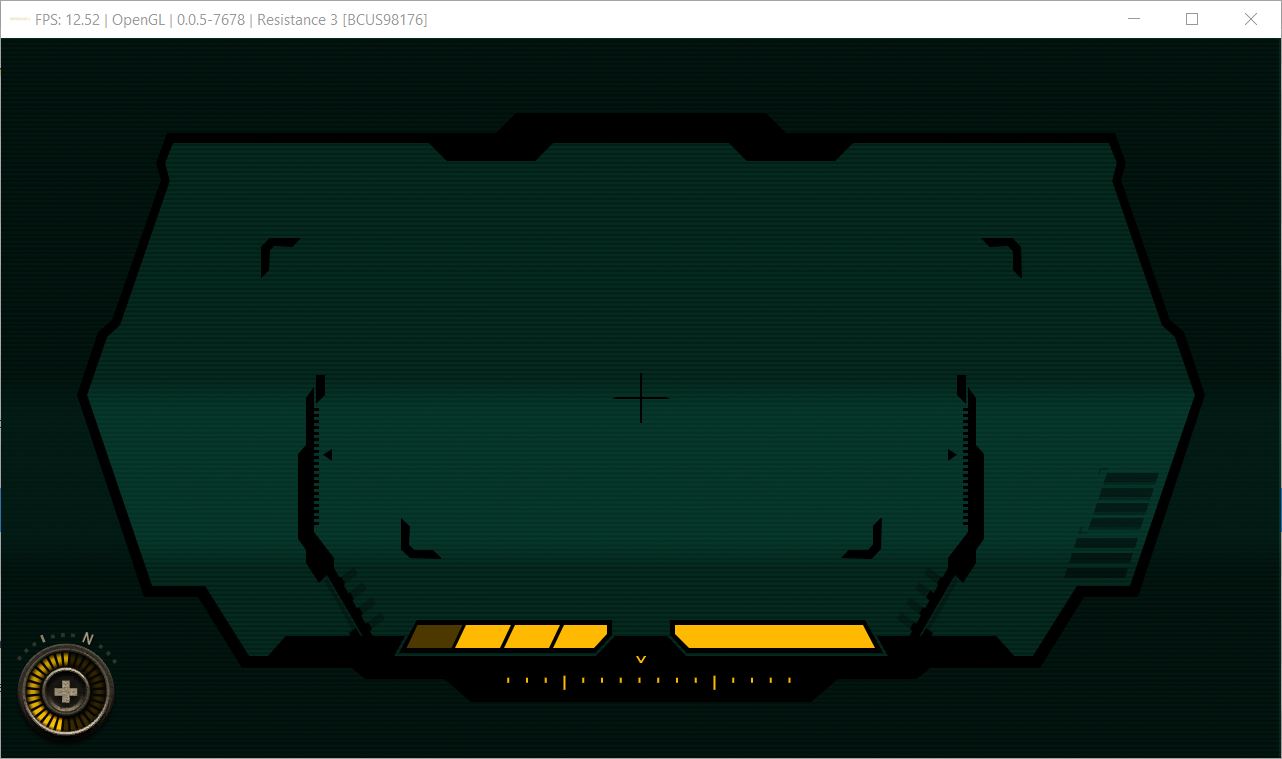Click the window title text Resistance 3 [BCUS98176]
Image resolution: width=1282 pixels, height=759 pixels.
[x=342, y=20]
